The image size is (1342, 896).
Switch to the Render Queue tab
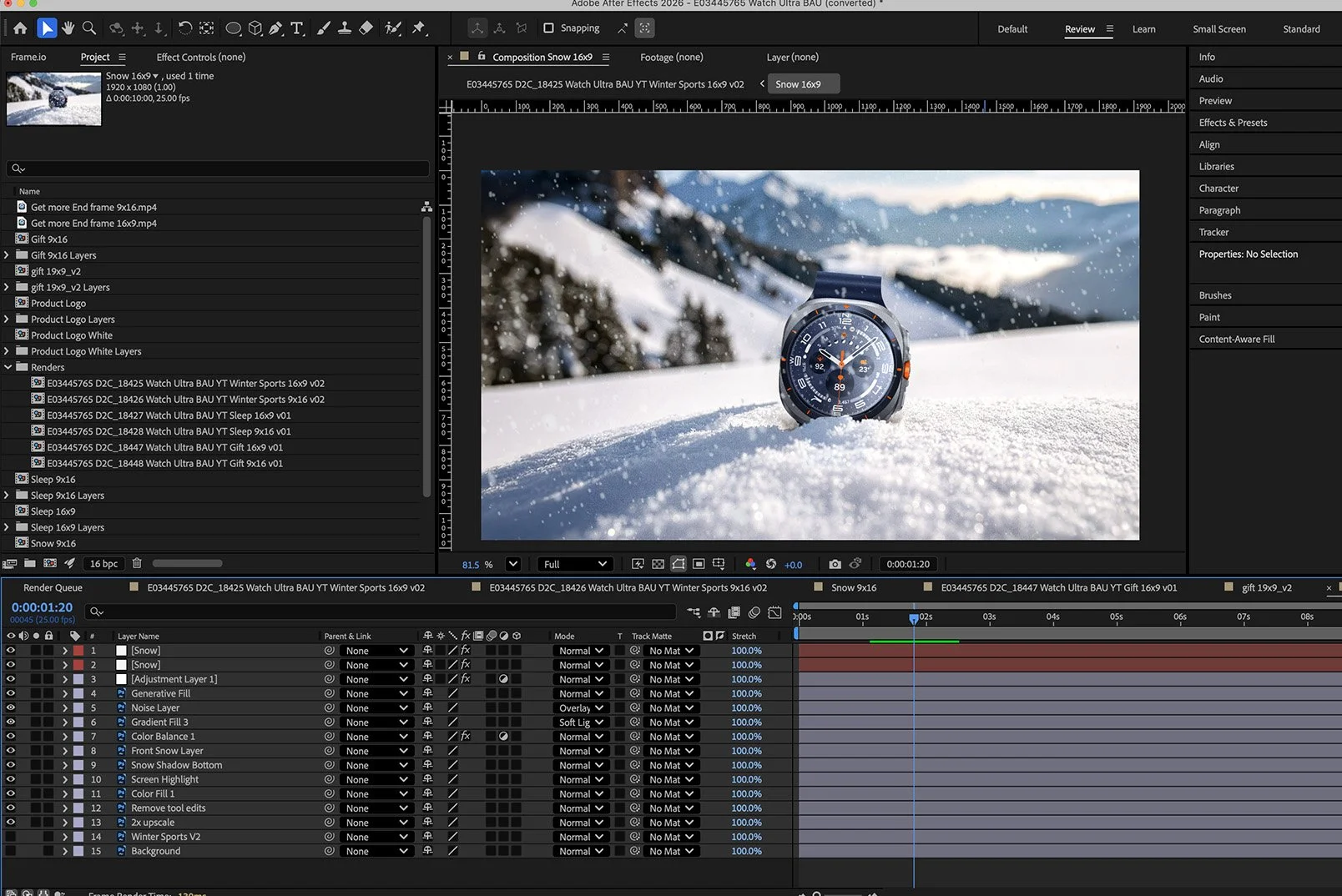53,587
